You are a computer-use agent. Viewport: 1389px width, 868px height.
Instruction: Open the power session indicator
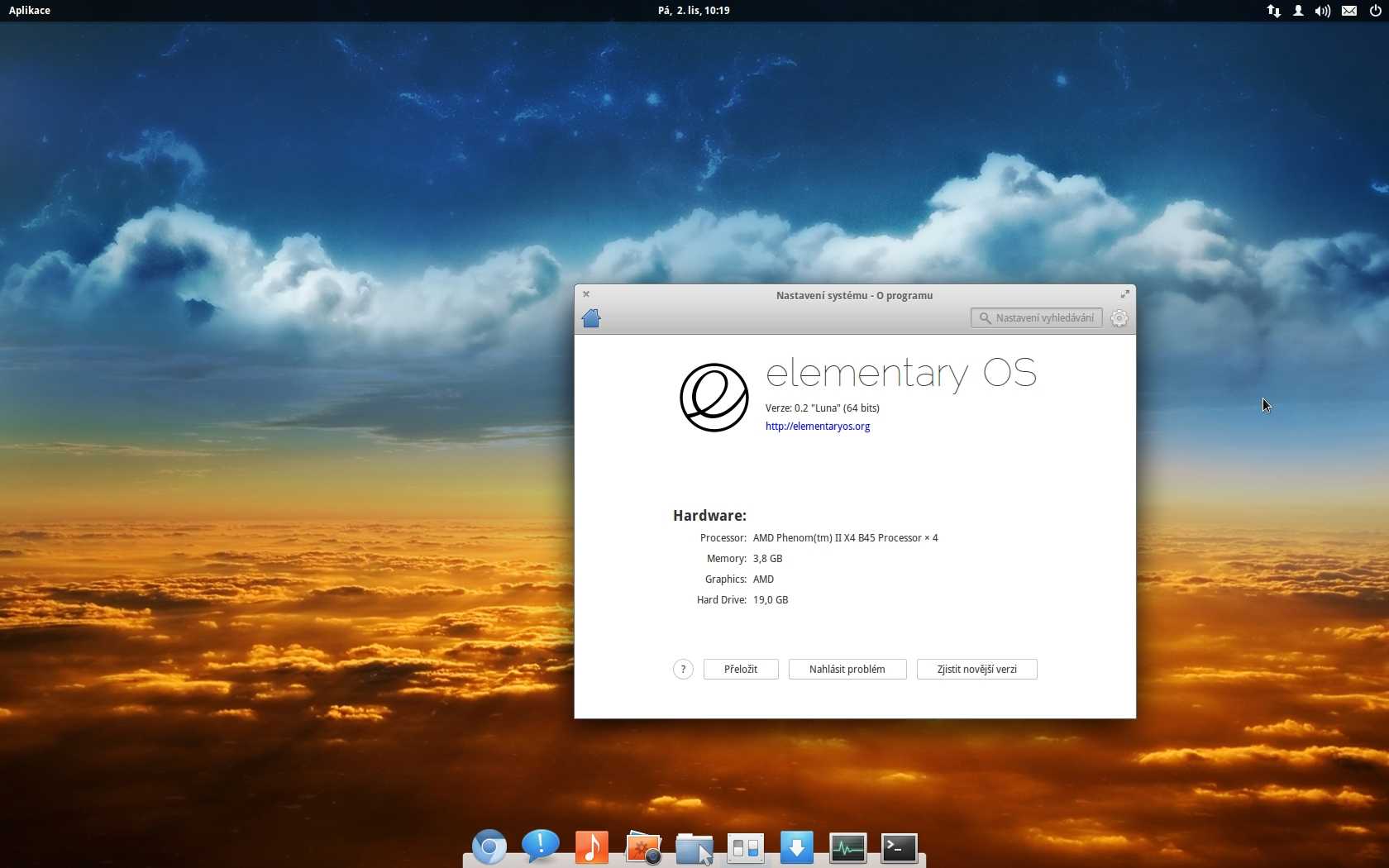coord(1375,11)
